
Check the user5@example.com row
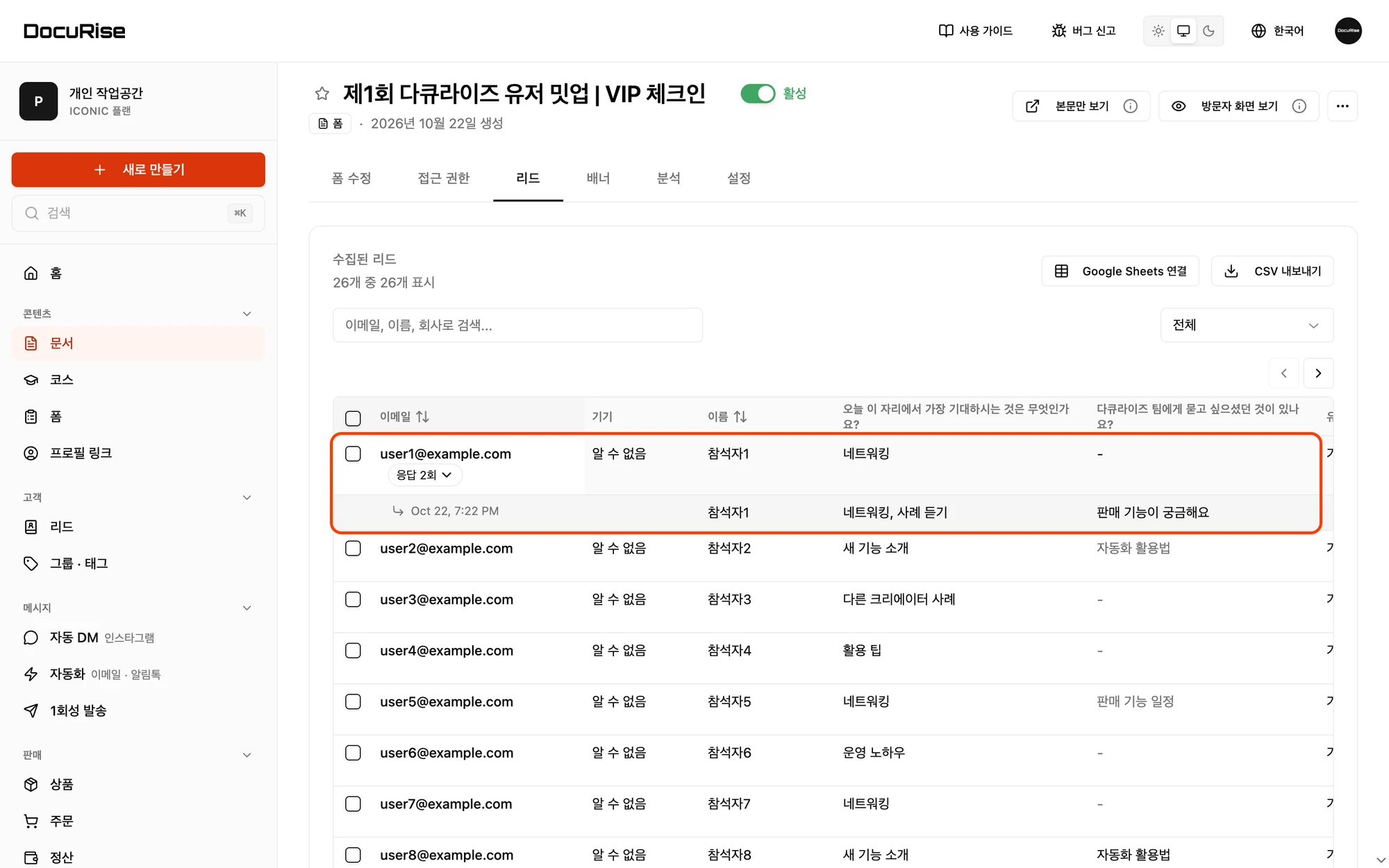tap(353, 702)
